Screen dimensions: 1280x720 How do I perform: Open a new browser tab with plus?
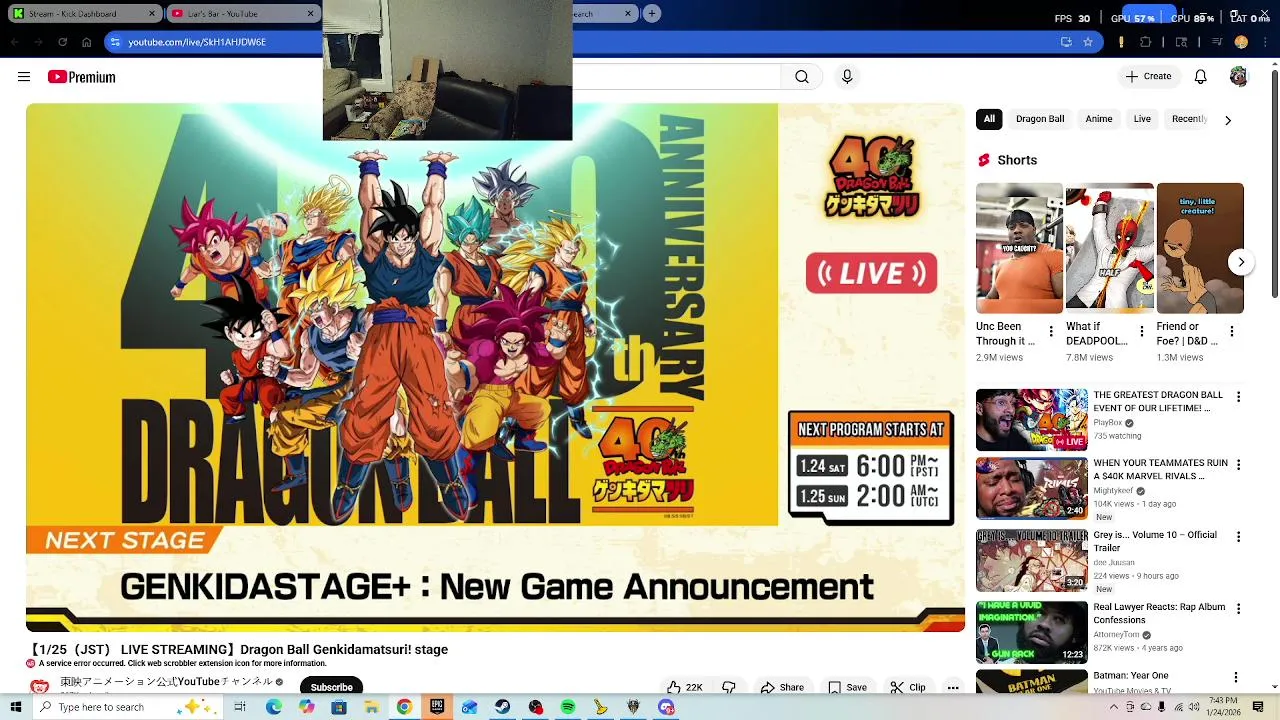[651, 14]
